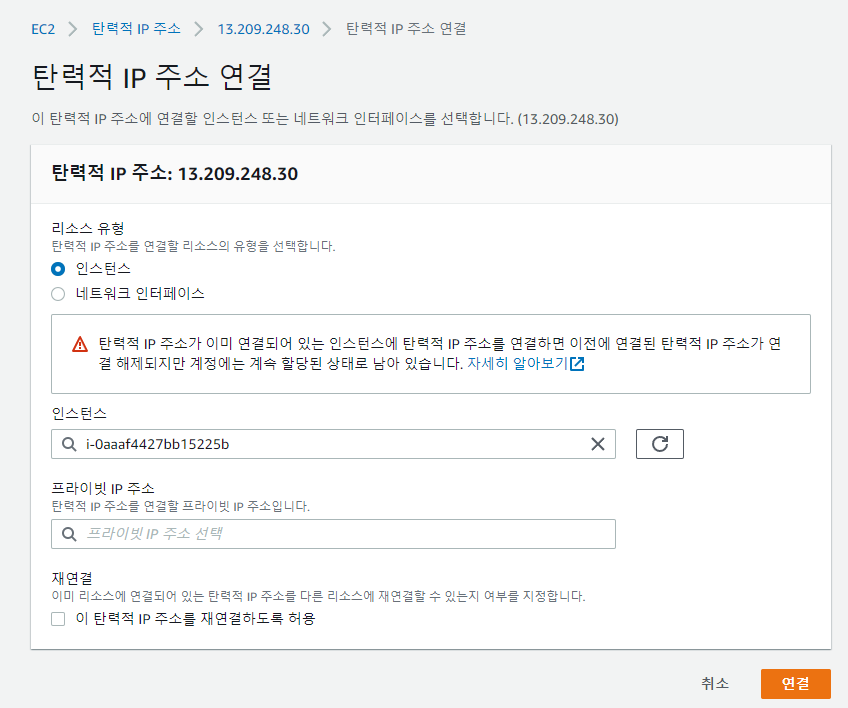The image size is (848, 708).
Task: Click the 리소스 유형 label
Action: (x=88, y=228)
